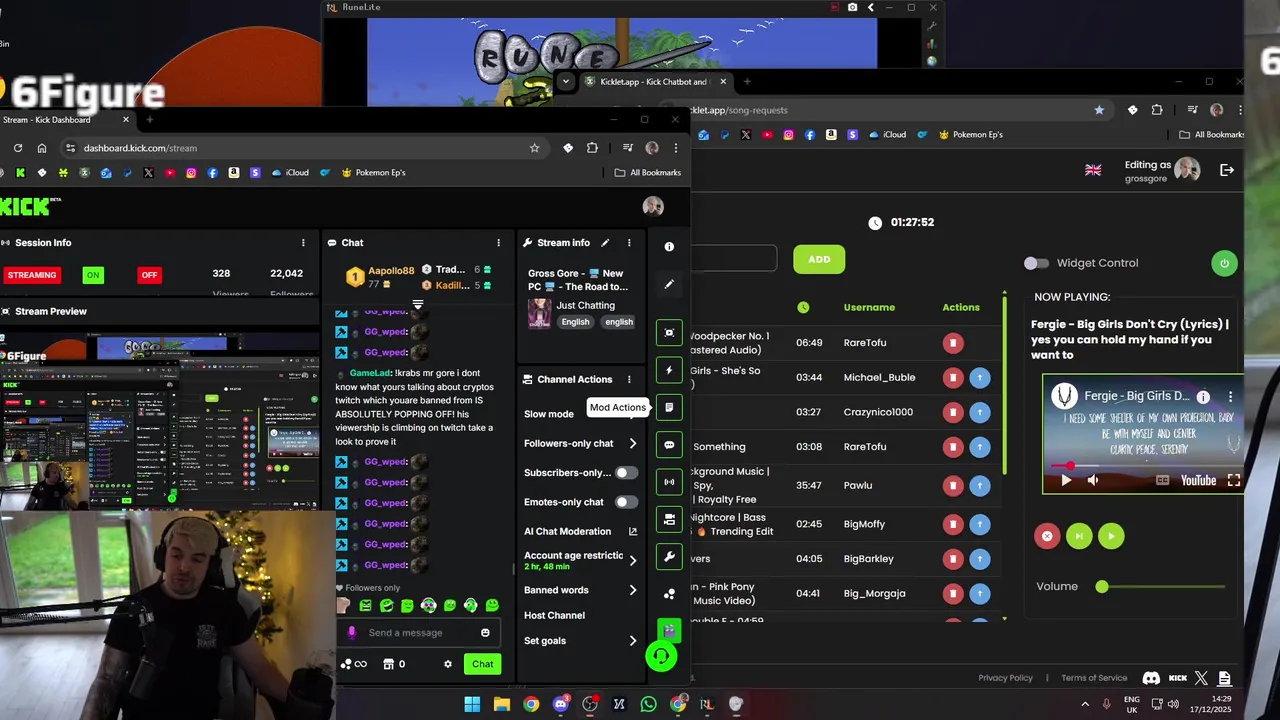The height and width of the screenshot is (720, 1280).
Task: Expand Followers-only chat options
Action: point(632,444)
